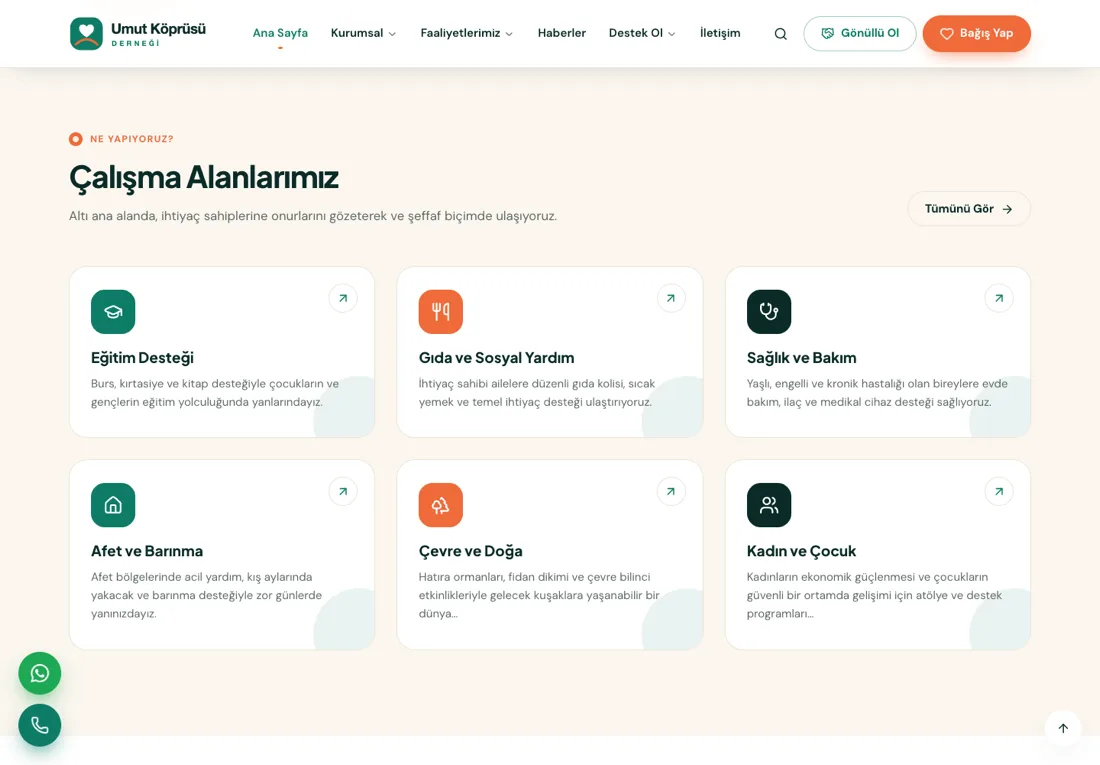This screenshot has height=765, width=1100.
Task: Click the fork and knife icon
Action: [x=441, y=312]
